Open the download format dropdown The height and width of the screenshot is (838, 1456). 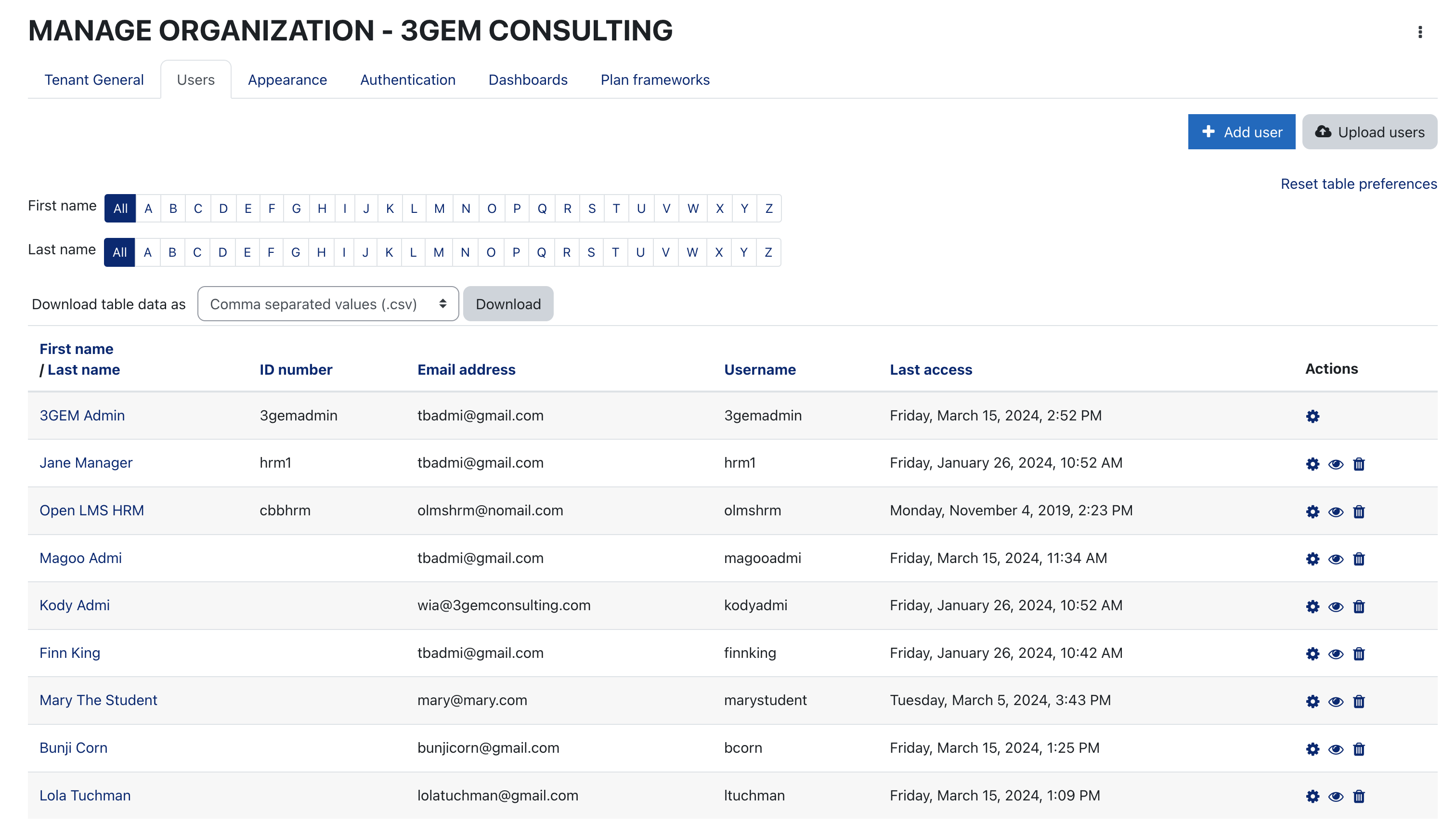pos(328,304)
